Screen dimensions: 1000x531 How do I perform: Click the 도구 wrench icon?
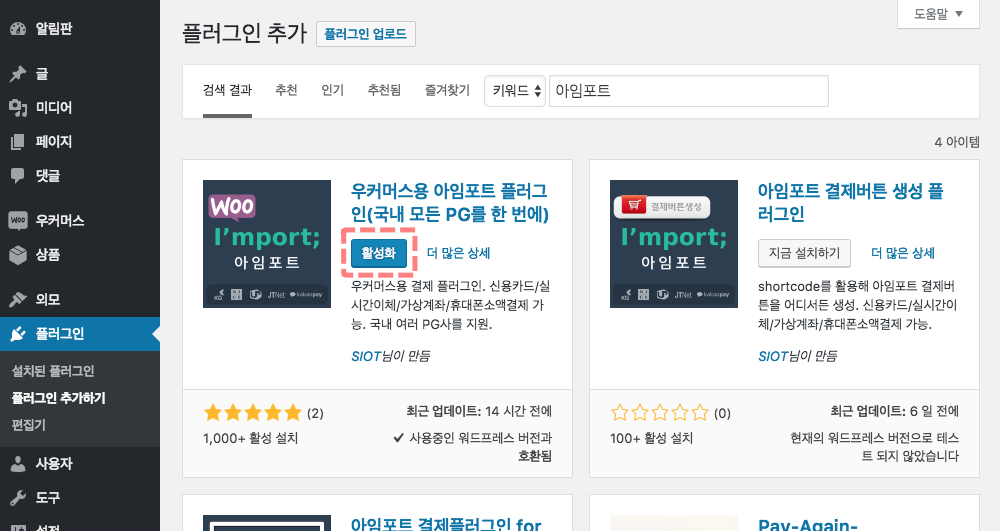click(18, 498)
